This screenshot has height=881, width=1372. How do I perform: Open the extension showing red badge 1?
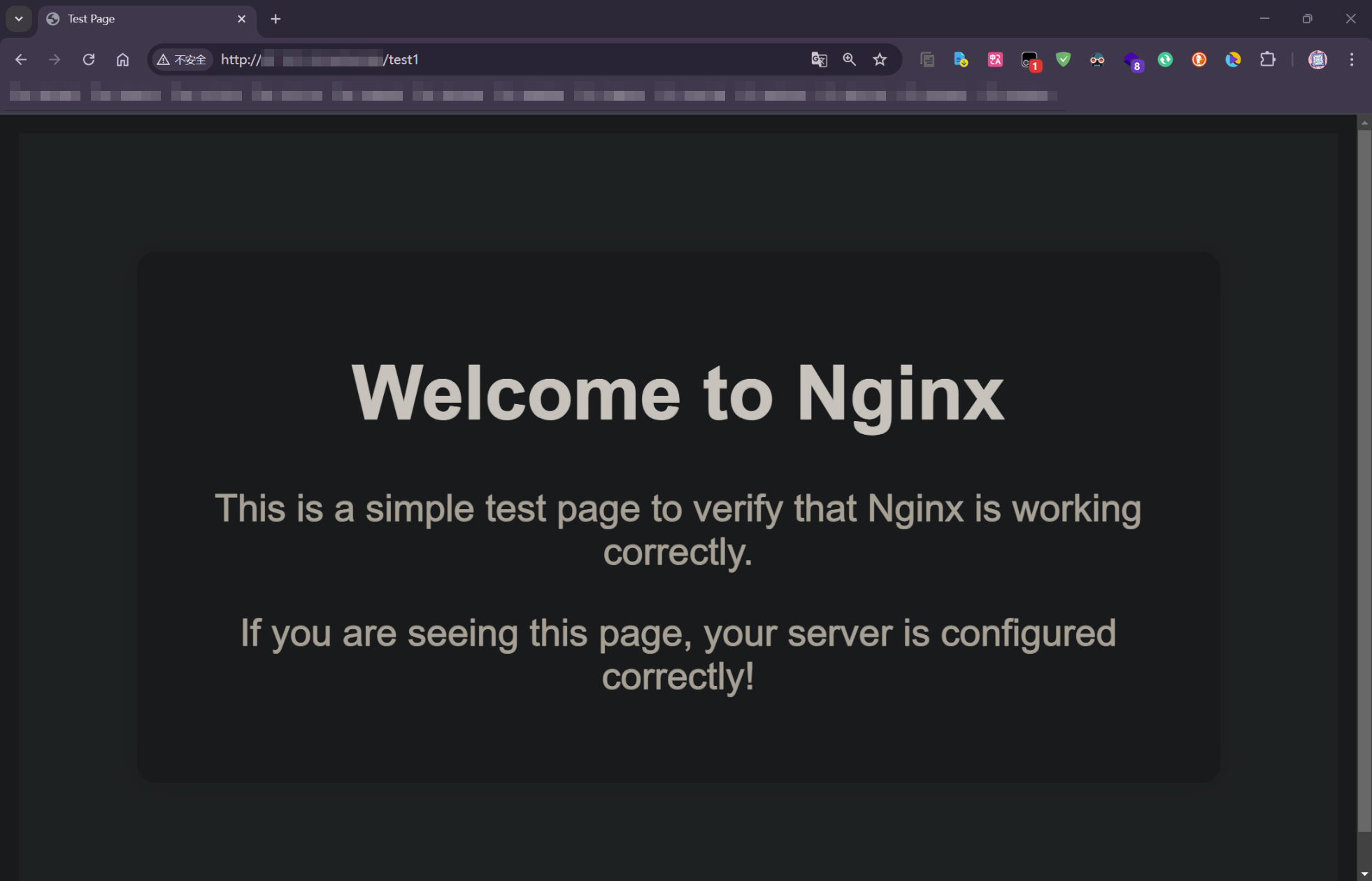point(1029,61)
